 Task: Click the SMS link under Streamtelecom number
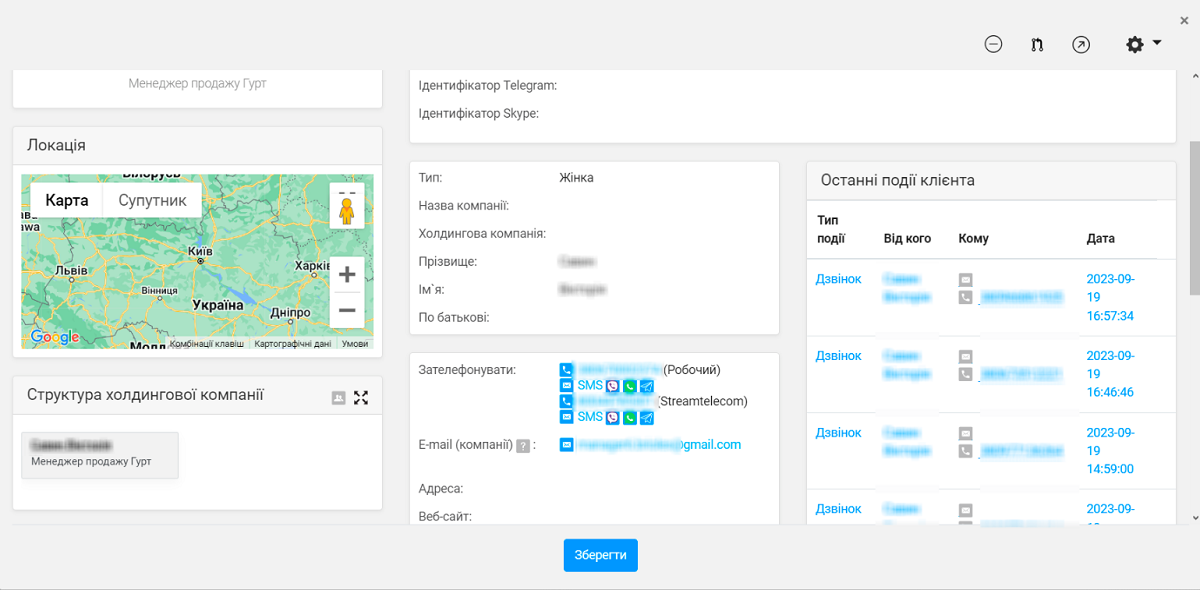(x=590, y=417)
